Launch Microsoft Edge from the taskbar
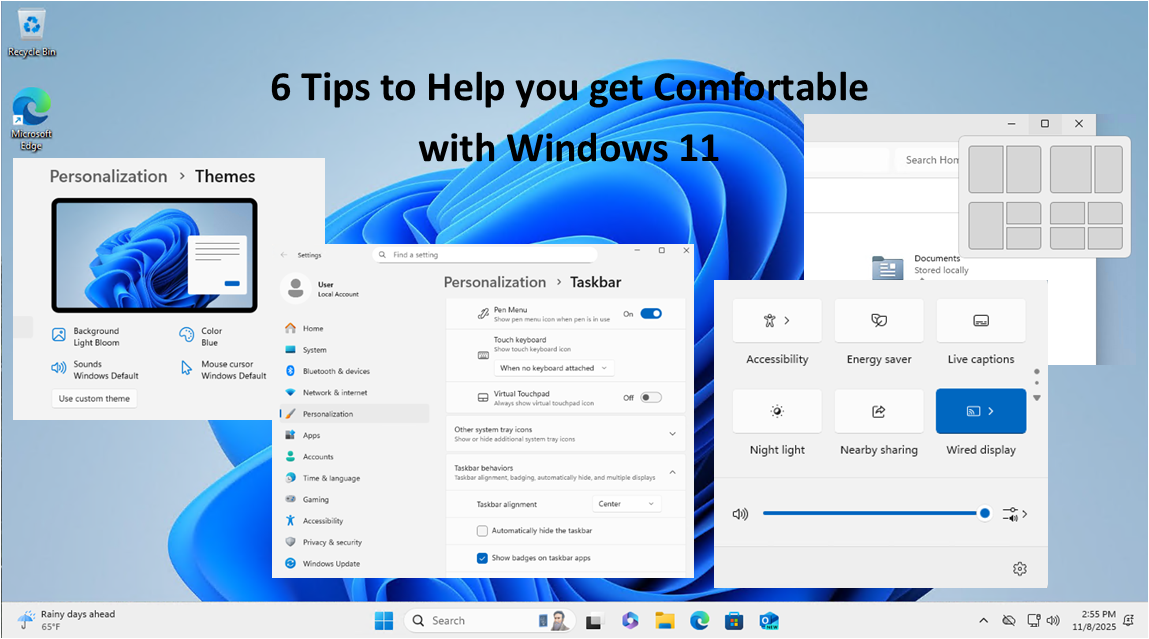This screenshot has height=639, width=1149. click(x=699, y=620)
